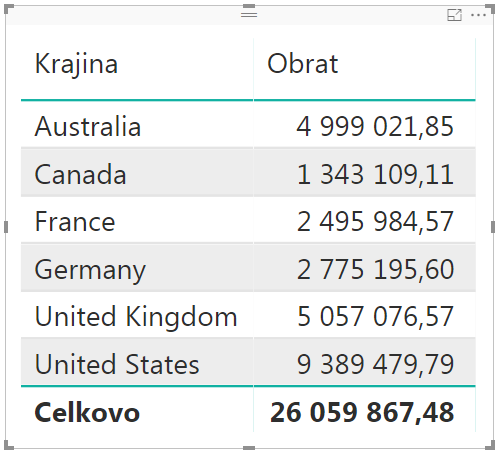
Task: Click the Focus mode icon
Action: click(454, 15)
